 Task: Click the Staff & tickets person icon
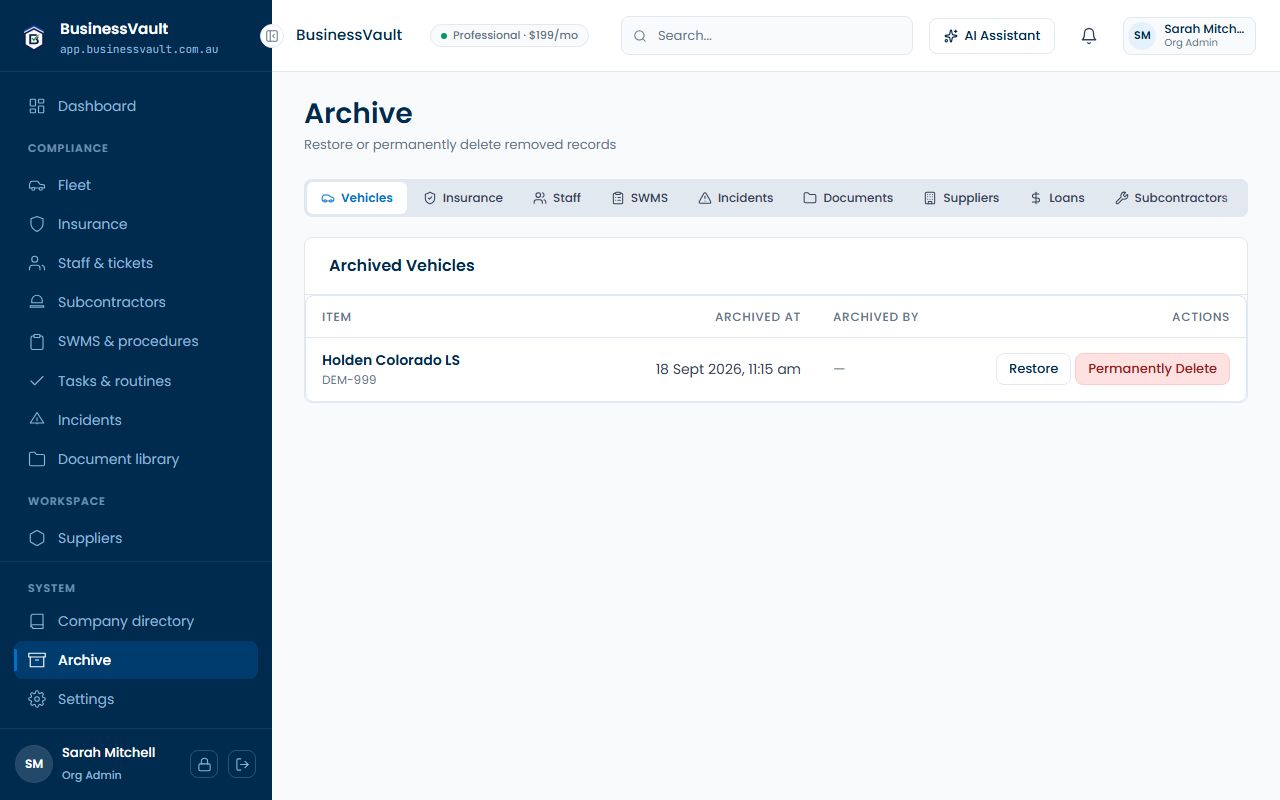[x=37, y=263]
